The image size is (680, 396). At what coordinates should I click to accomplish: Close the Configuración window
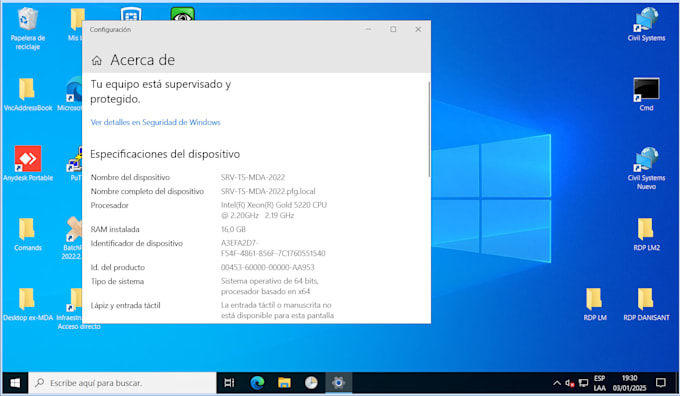418,29
